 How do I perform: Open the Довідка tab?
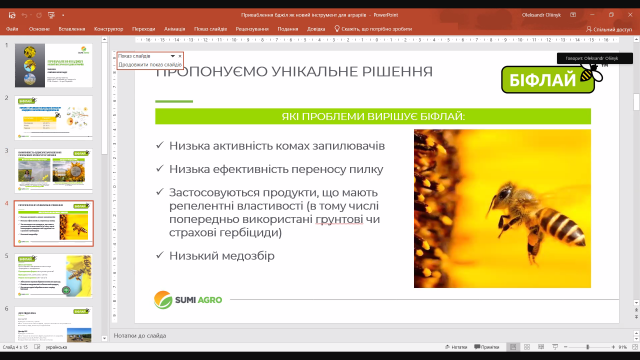(x=316, y=29)
